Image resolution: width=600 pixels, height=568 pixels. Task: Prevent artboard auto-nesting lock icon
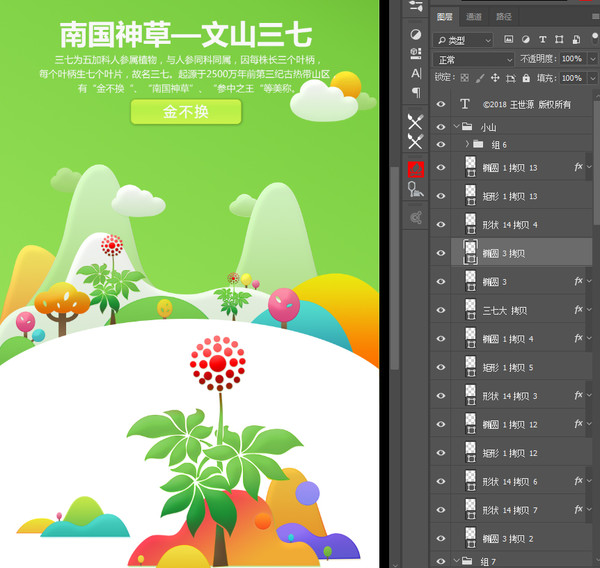coord(510,78)
